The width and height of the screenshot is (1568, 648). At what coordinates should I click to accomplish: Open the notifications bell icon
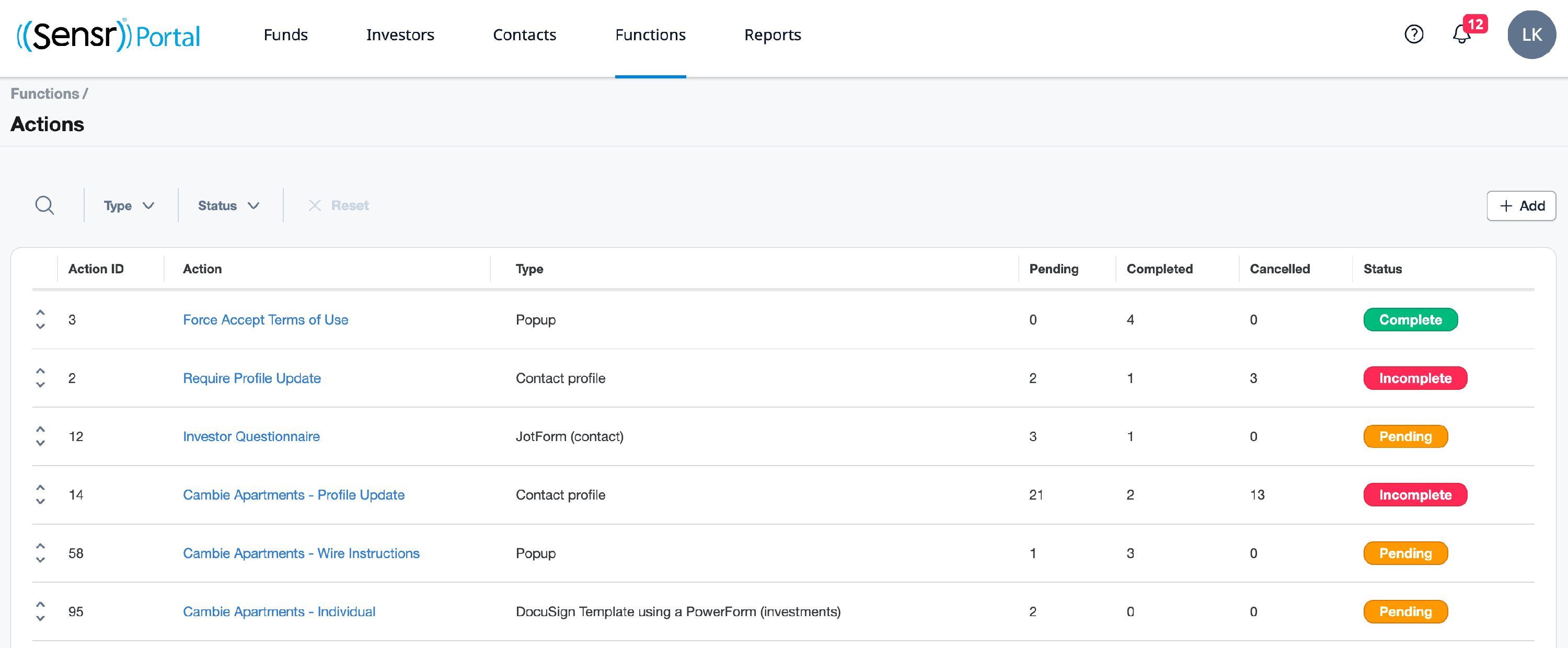[1461, 34]
